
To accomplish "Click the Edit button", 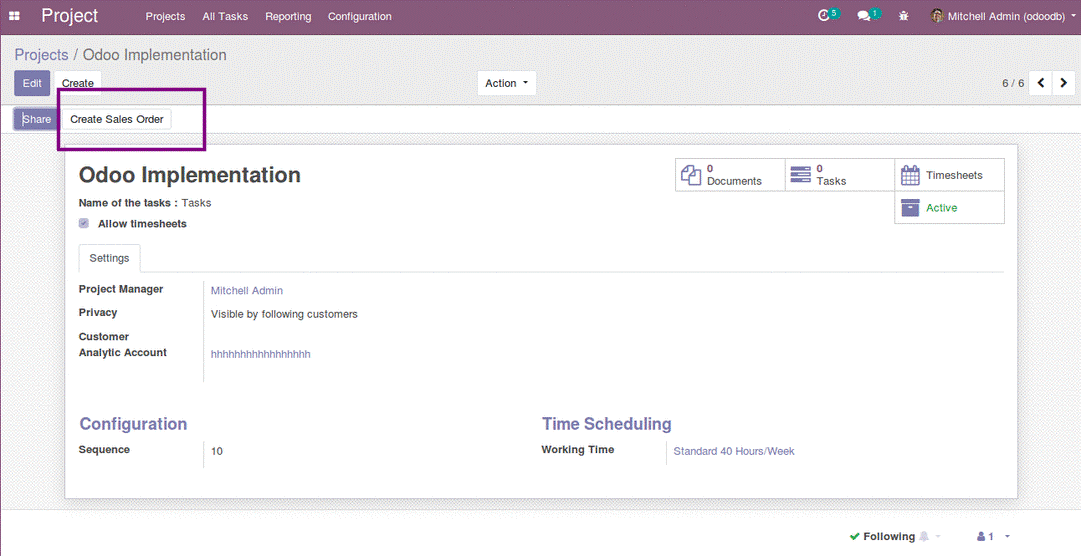I will [x=32, y=83].
